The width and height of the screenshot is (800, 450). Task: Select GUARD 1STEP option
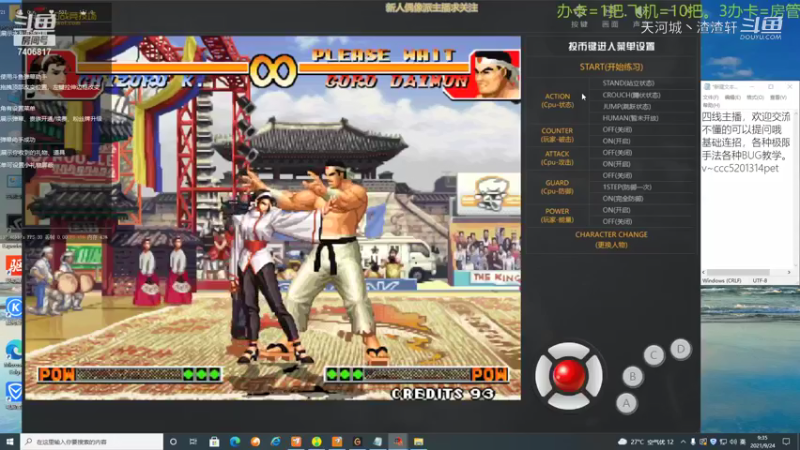pos(627,187)
